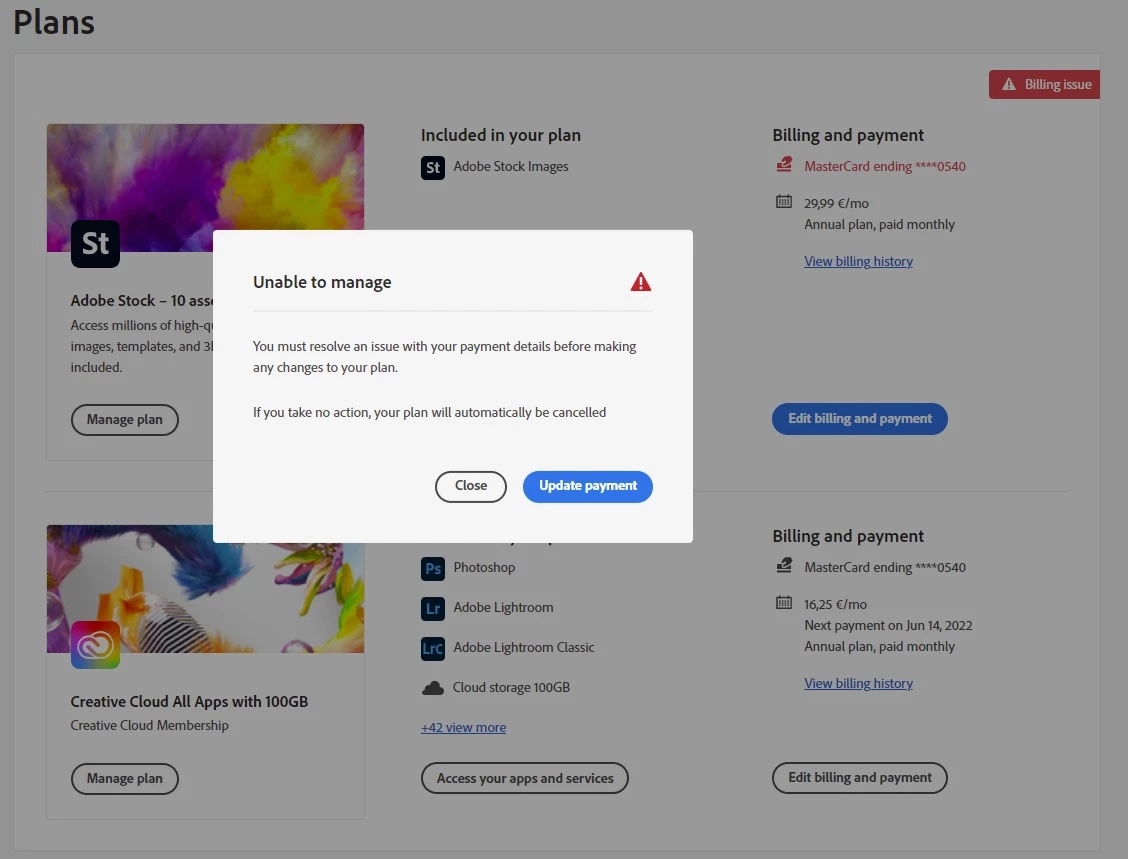Click the 29,99 €/mo price text
The image size is (1128, 859).
(x=836, y=204)
